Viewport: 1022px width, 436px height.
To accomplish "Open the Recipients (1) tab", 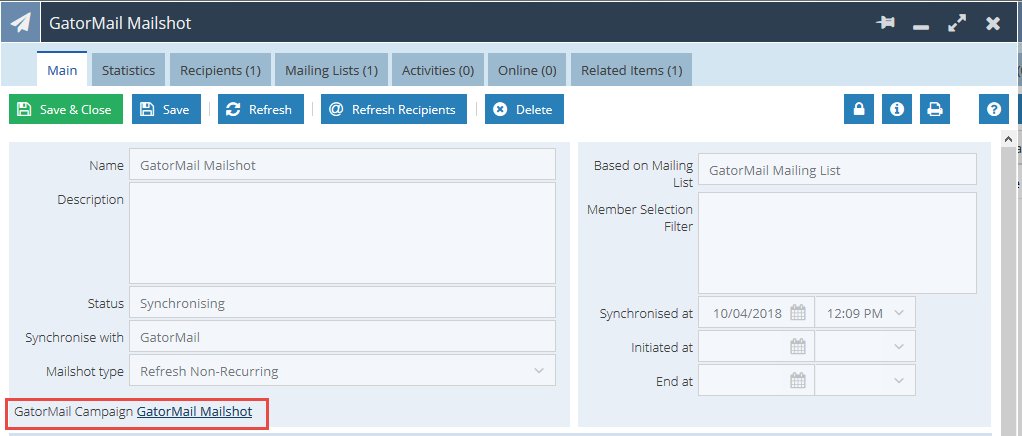I will pyautogui.click(x=220, y=70).
